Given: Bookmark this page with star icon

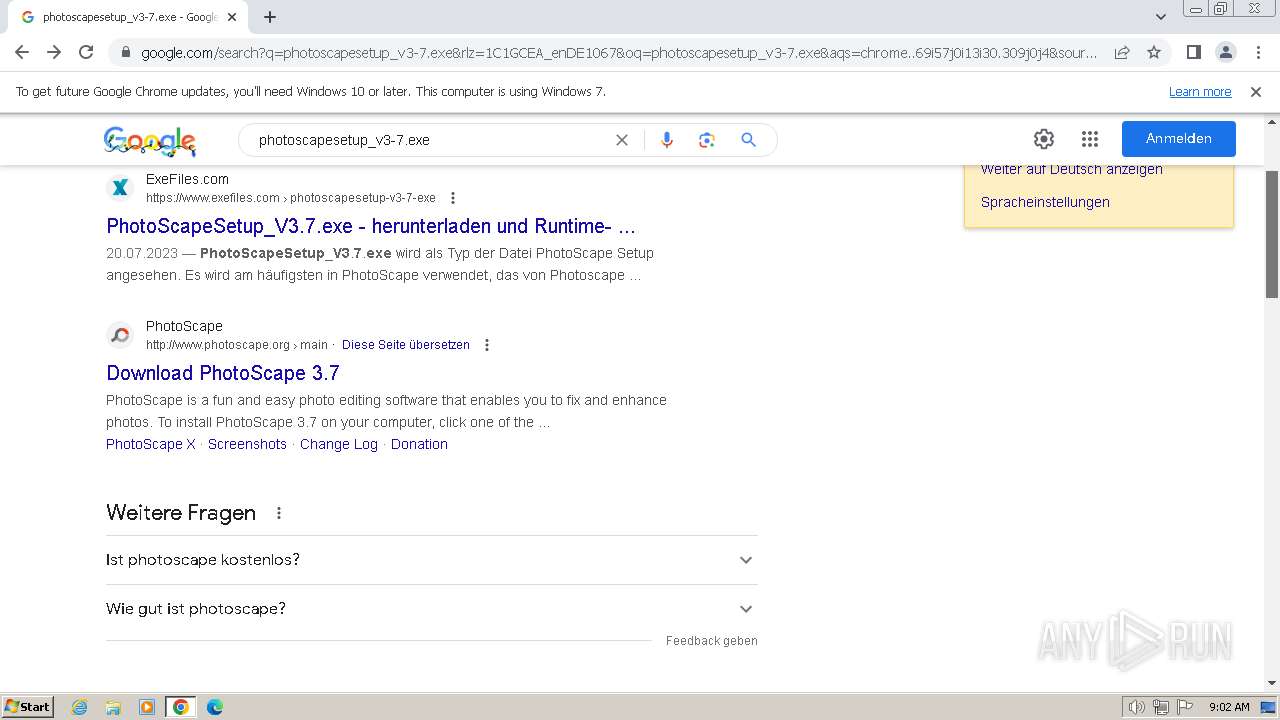Looking at the screenshot, I should pos(1154,52).
